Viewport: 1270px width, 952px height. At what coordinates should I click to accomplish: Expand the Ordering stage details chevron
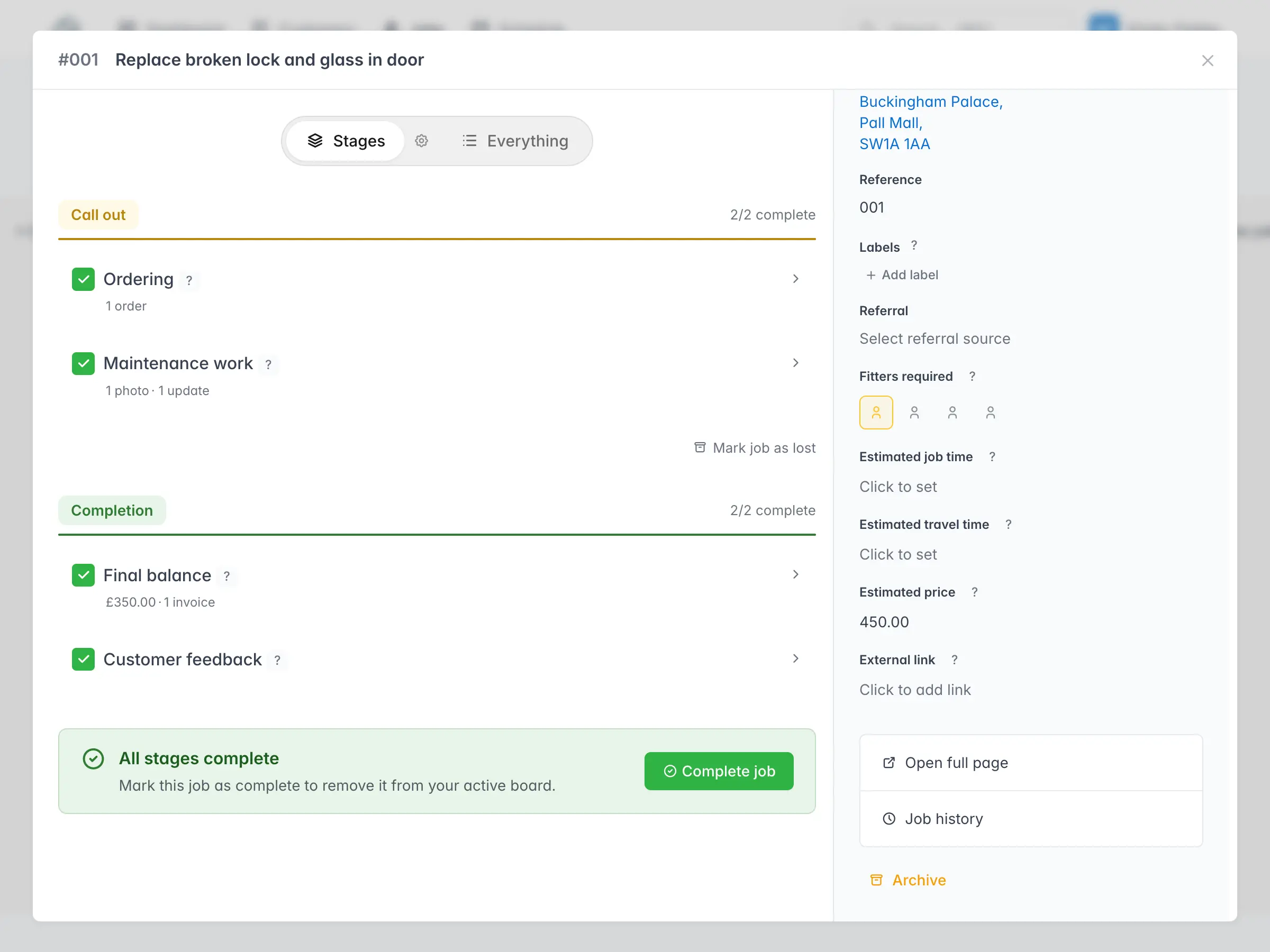click(796, 279)
